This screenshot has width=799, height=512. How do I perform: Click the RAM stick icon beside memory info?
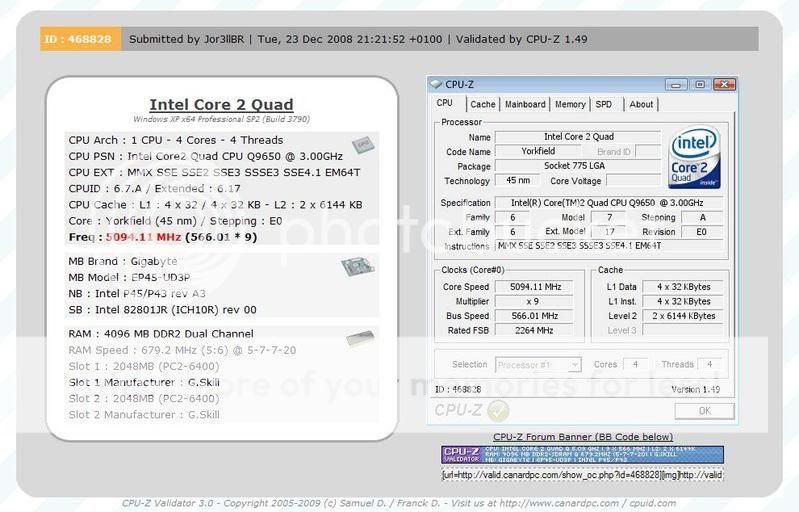pos(360,339)
